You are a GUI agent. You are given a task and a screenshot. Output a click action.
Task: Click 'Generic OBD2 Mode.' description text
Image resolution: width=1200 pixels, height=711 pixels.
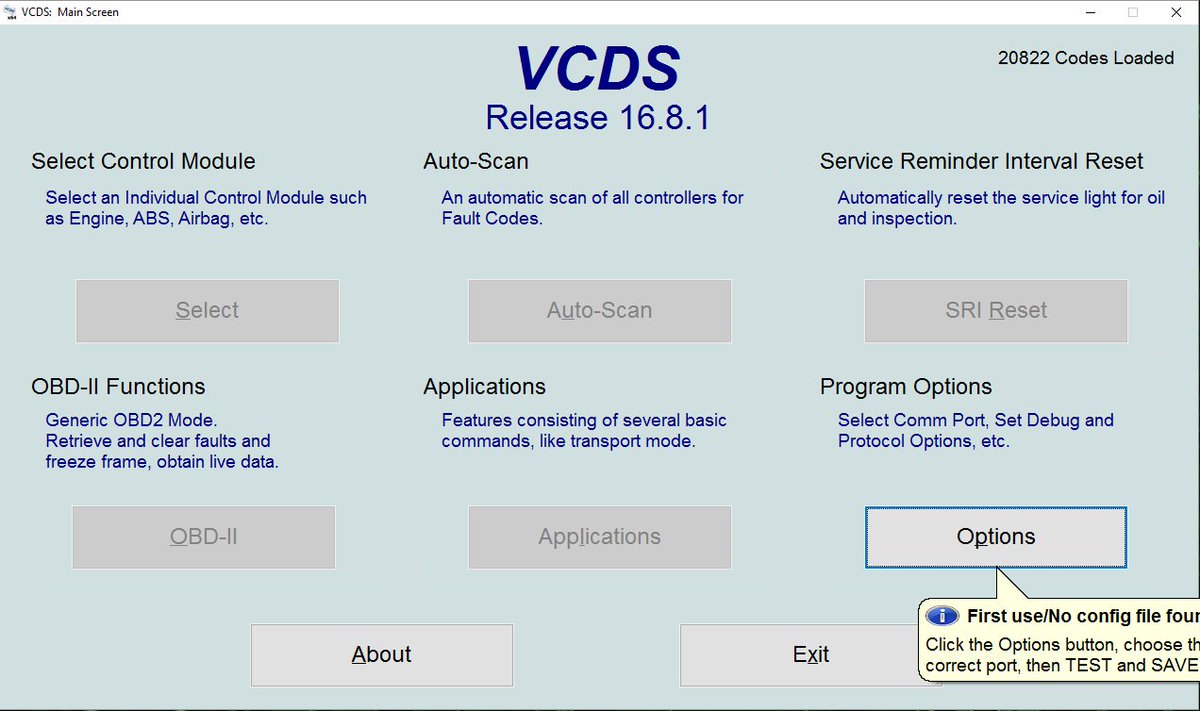[131, 420]
